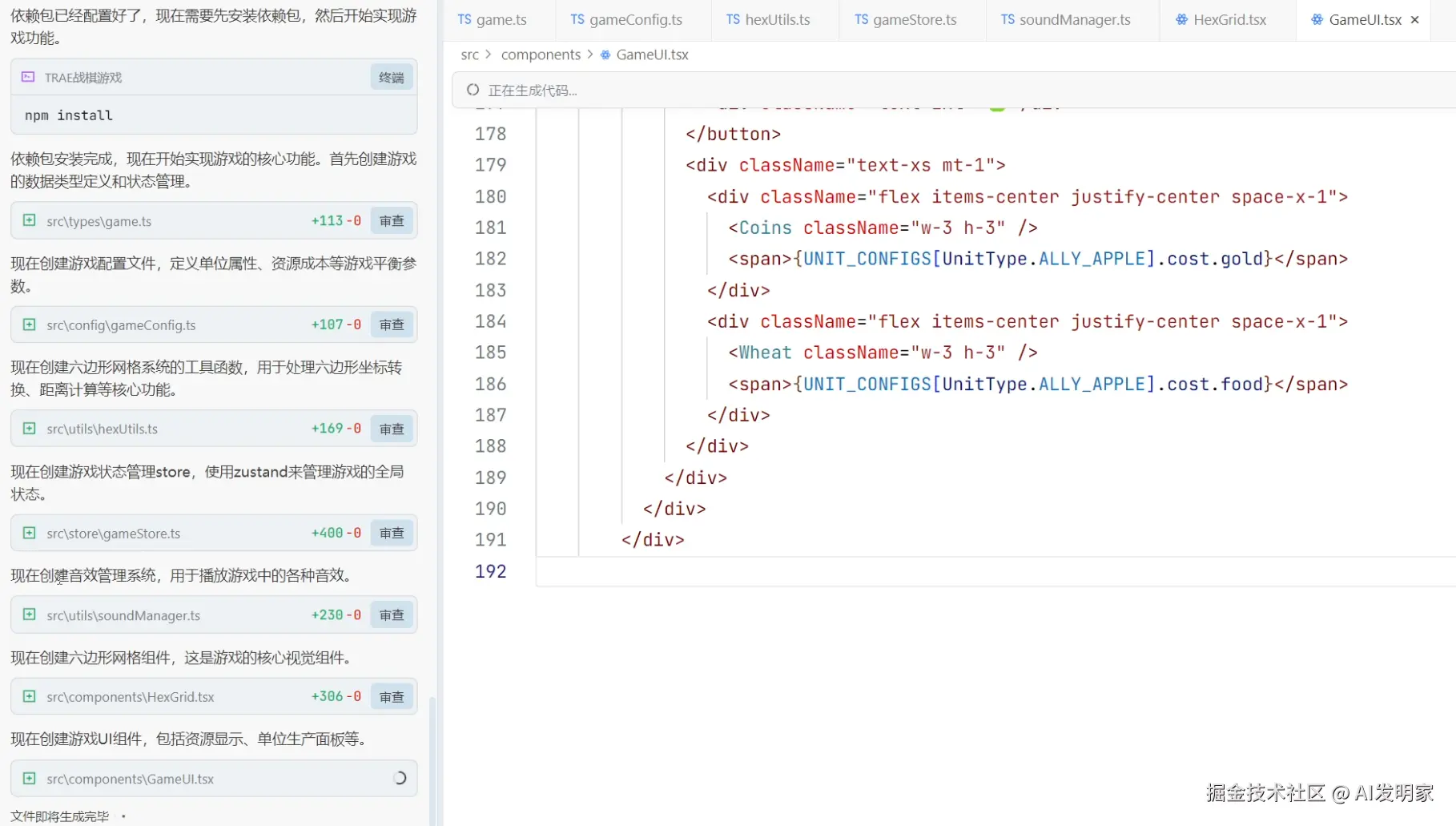1456x826 pixels.
Task: Open the game.ts editor tab
Action: [x=492, y=19]
